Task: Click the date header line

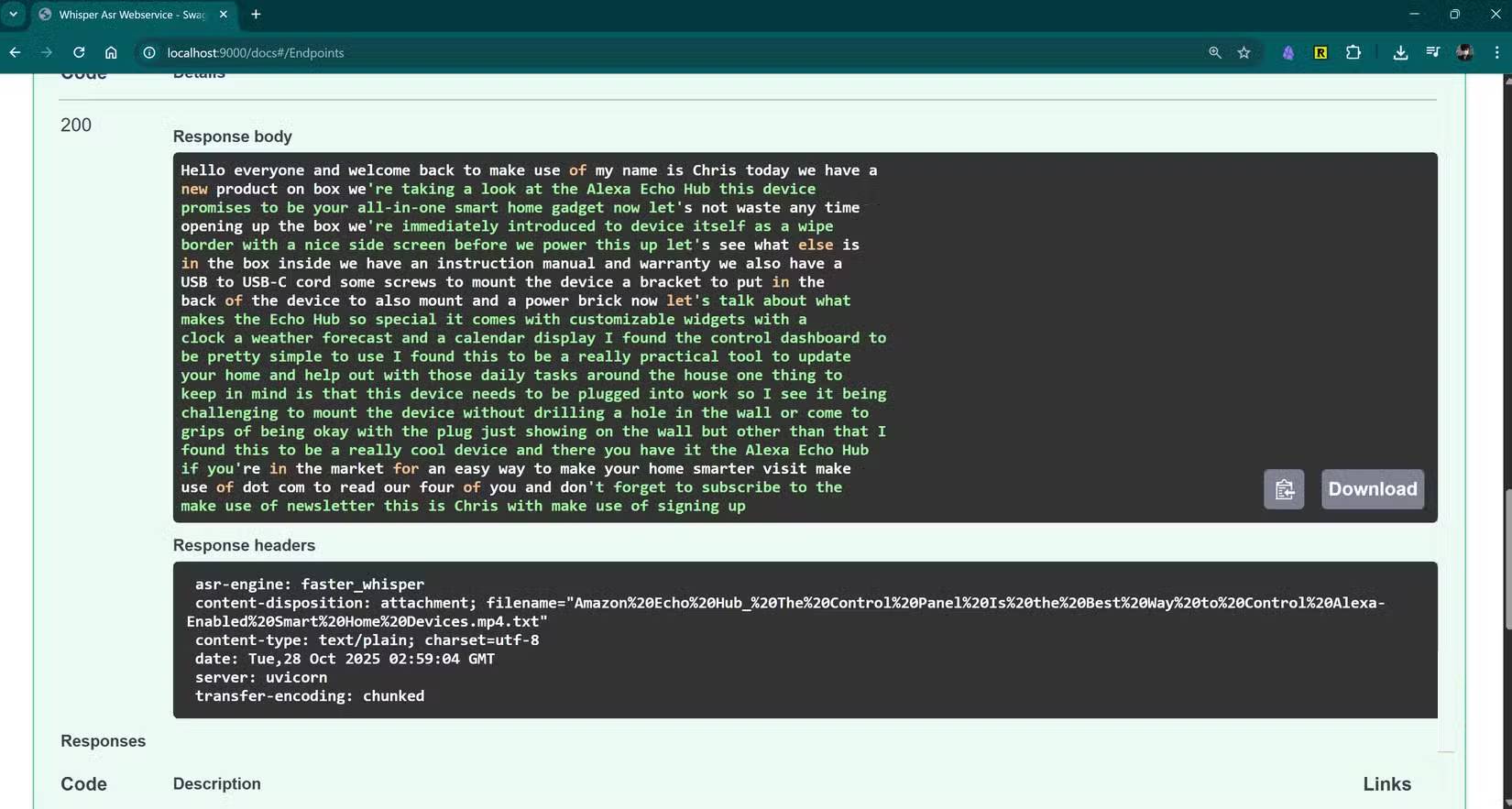Action: coord(345,659)
